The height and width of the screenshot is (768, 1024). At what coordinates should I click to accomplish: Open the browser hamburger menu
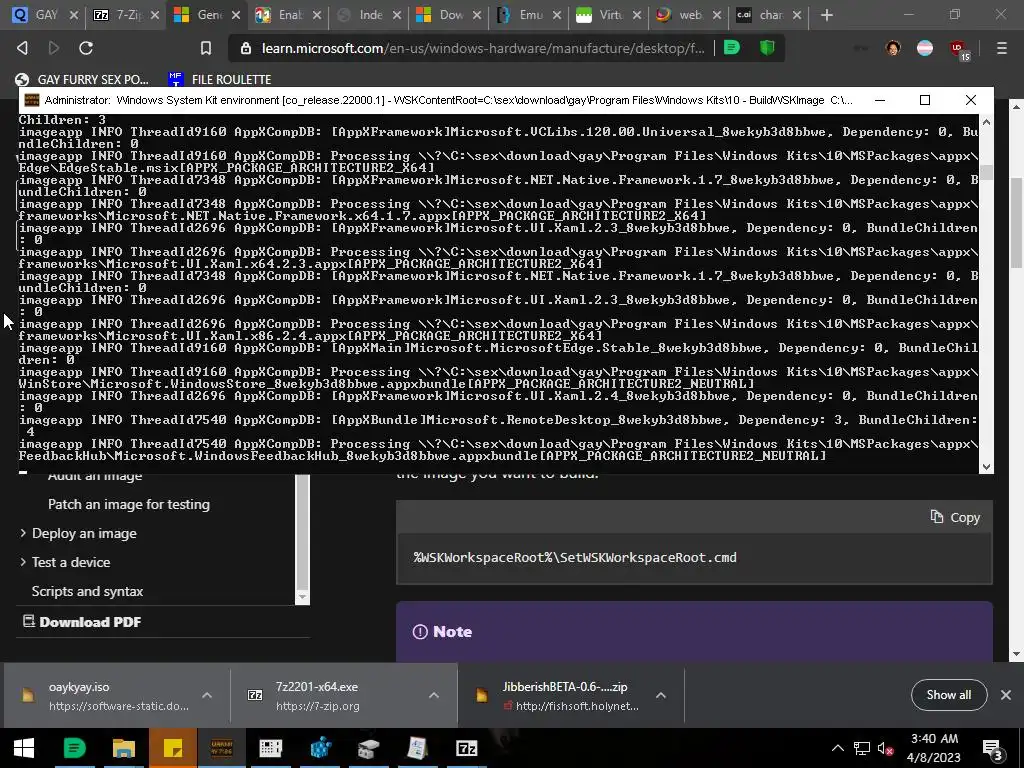pyautogui.click(x=1001, y=48)
